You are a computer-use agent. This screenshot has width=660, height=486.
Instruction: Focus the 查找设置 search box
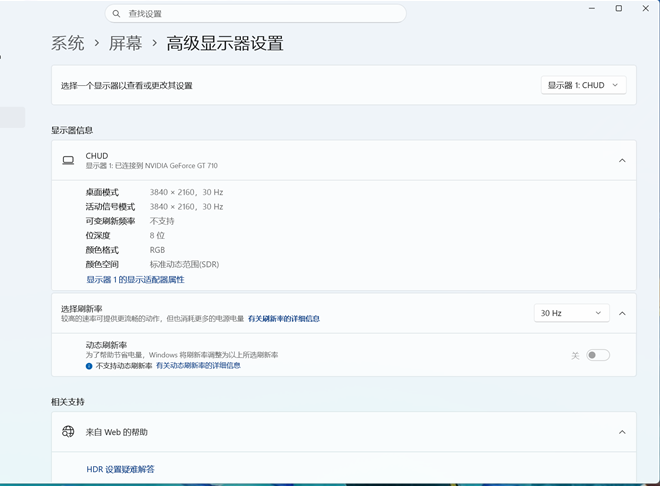point(255,13)
